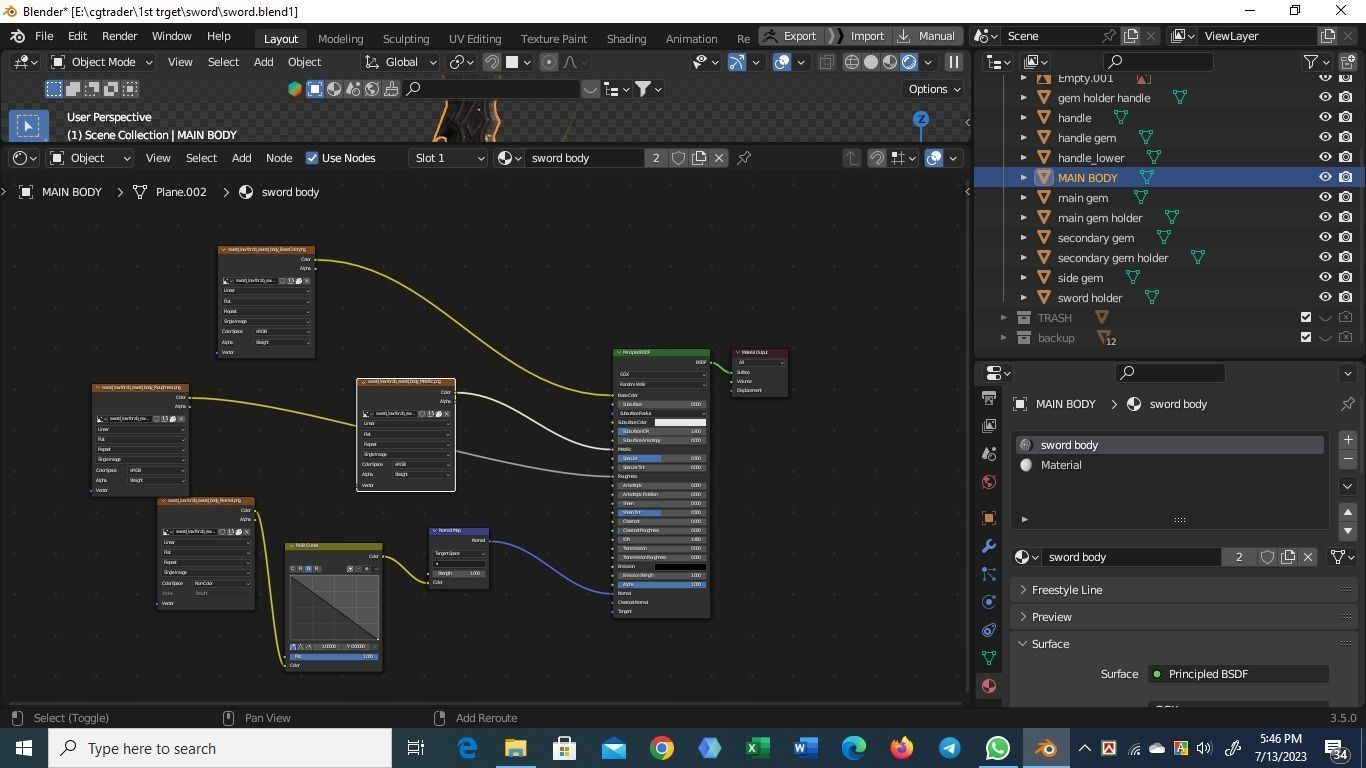Hide MAIN BODY in viewport
The image size is (1366, 768).
pos(1325,178)
